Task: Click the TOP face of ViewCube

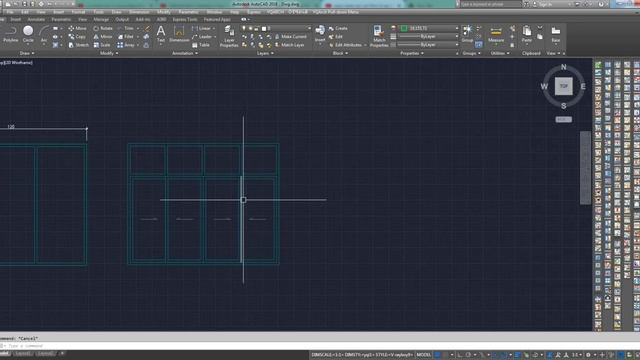Action: point(564,86)
